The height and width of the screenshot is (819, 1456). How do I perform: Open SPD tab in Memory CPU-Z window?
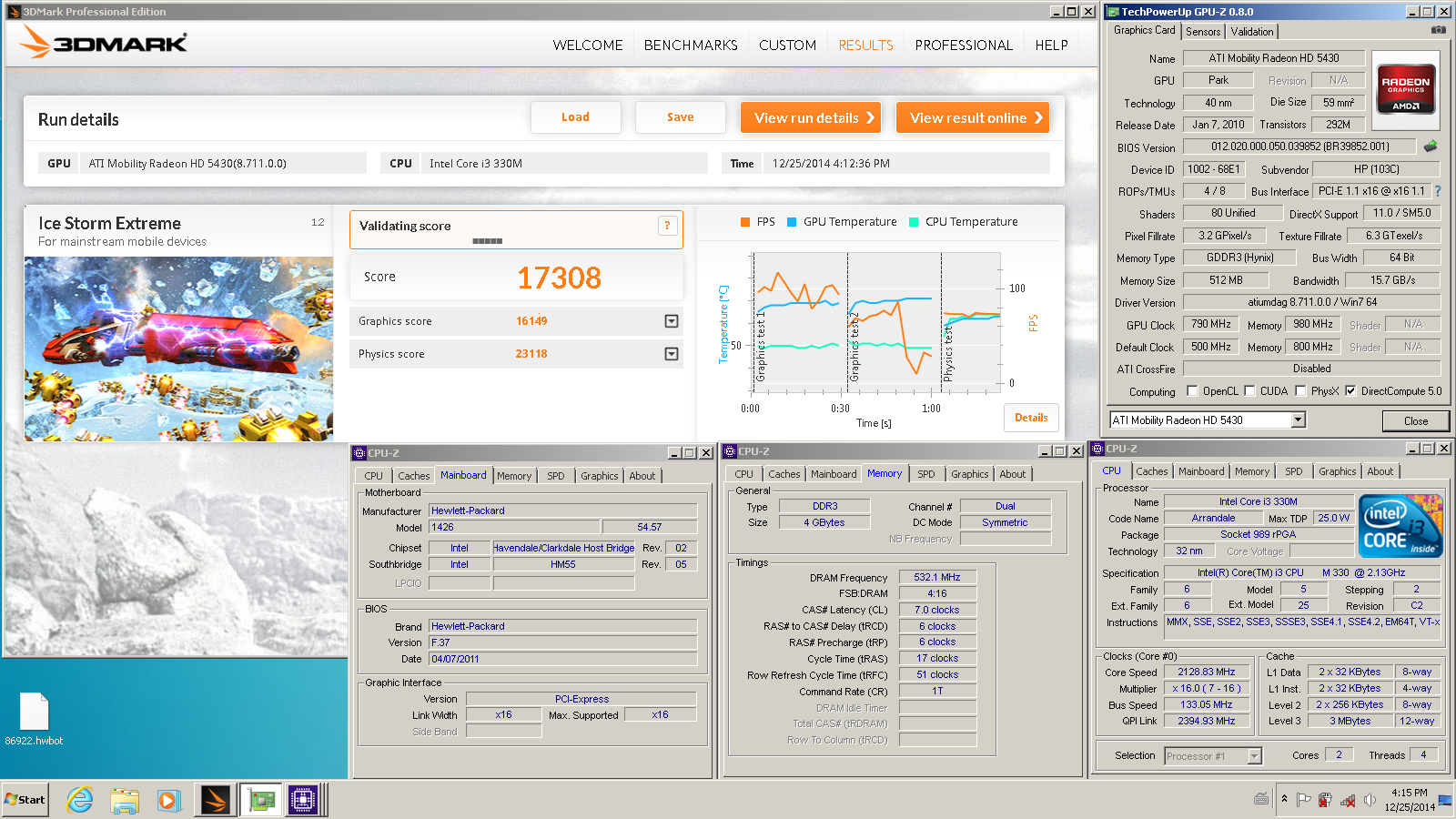tap(925, 474)
